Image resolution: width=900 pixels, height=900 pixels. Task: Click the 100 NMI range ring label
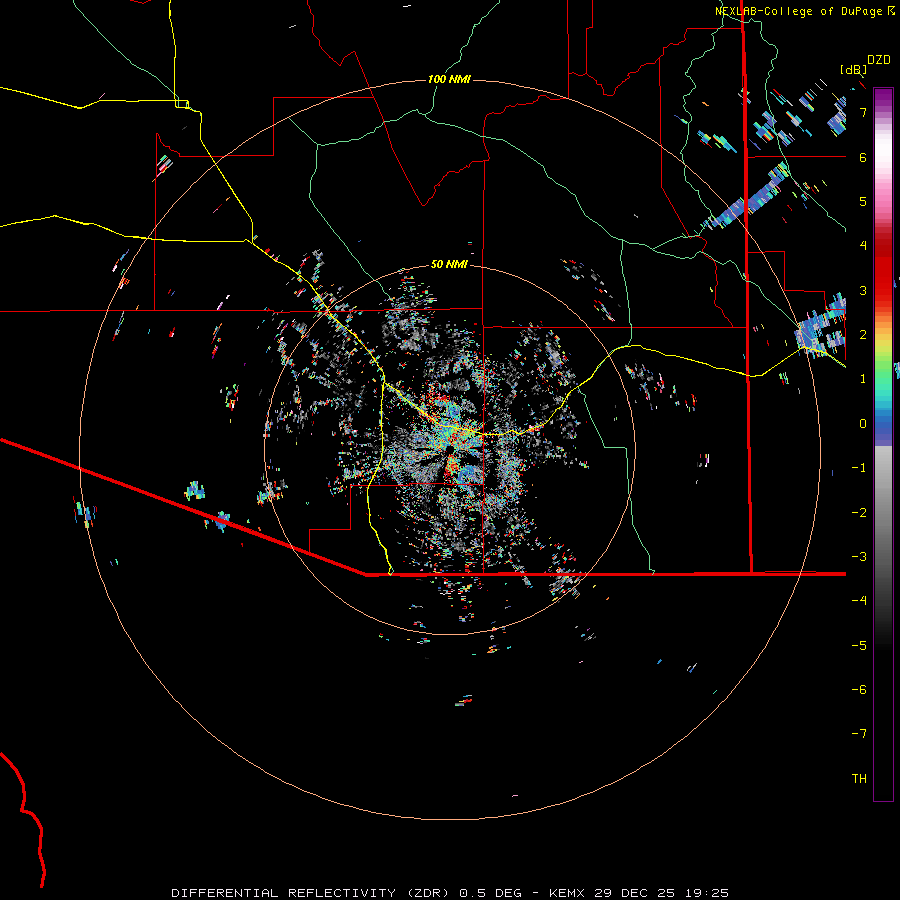tap(449, 79)
